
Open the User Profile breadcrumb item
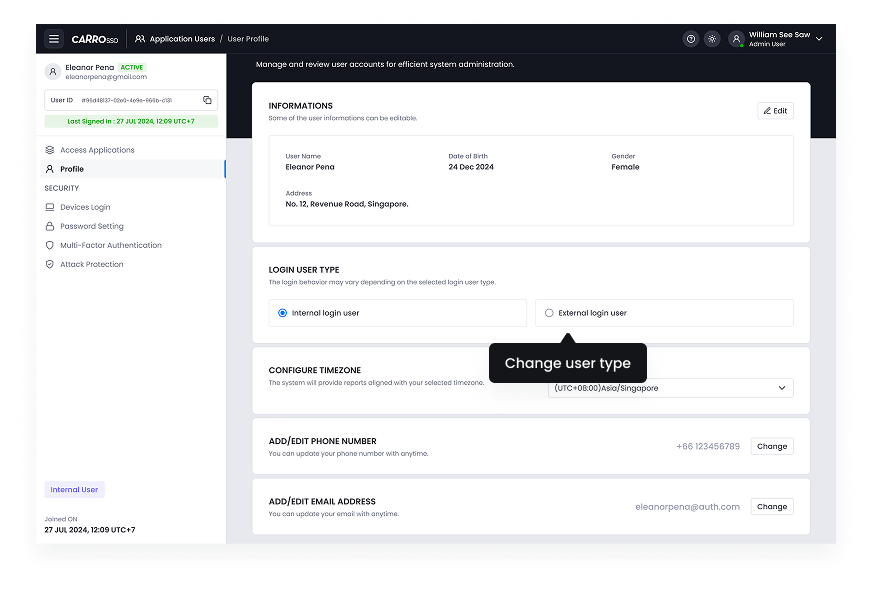(248, 39)
